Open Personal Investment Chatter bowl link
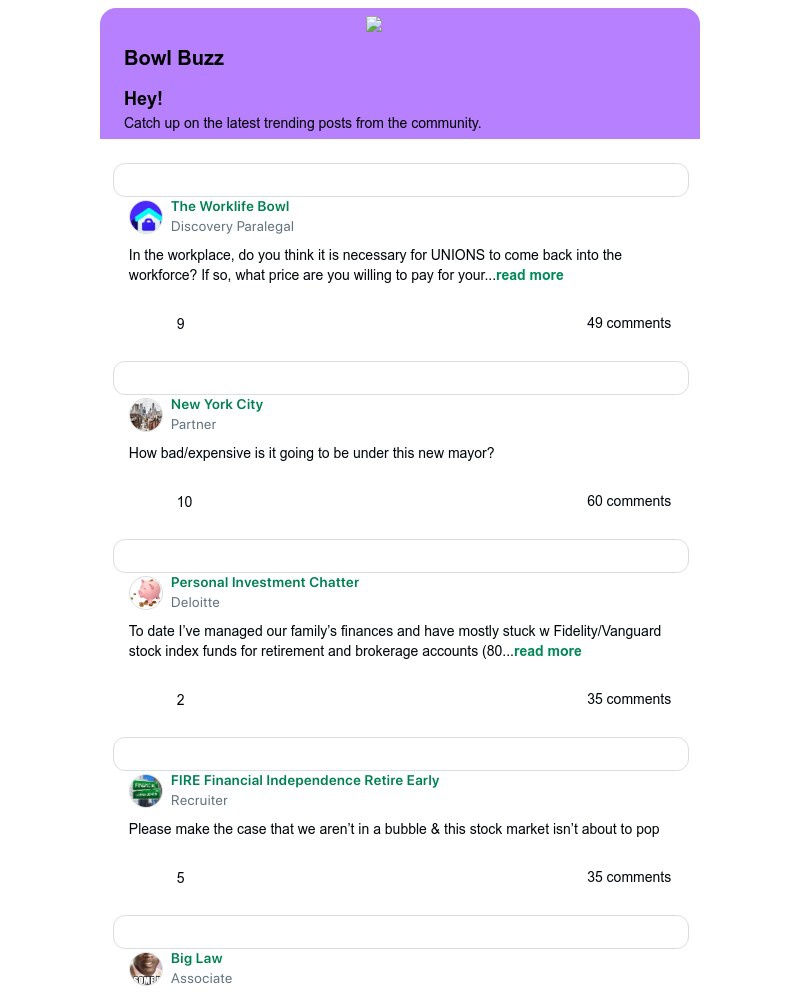The width and height of the screenshot is (800, 1000). pos(265,583)
